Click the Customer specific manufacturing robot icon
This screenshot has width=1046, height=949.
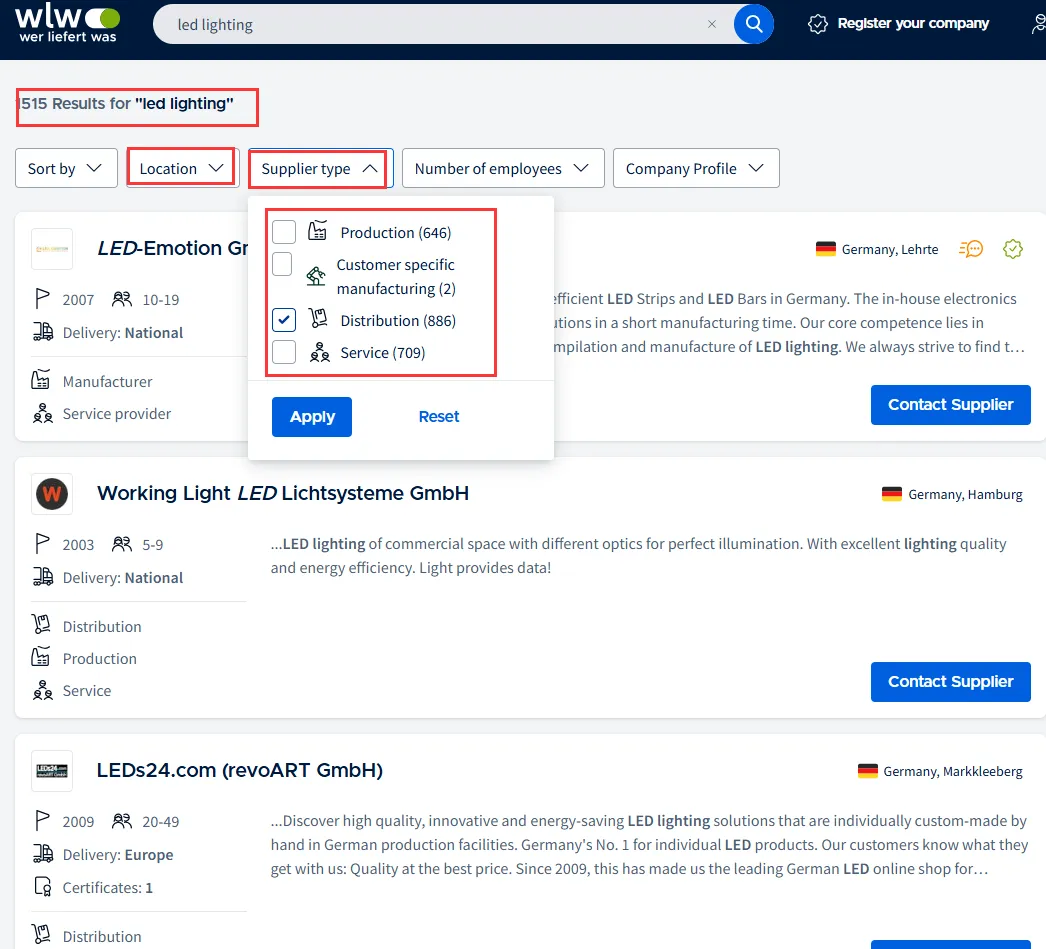(316, 275)
